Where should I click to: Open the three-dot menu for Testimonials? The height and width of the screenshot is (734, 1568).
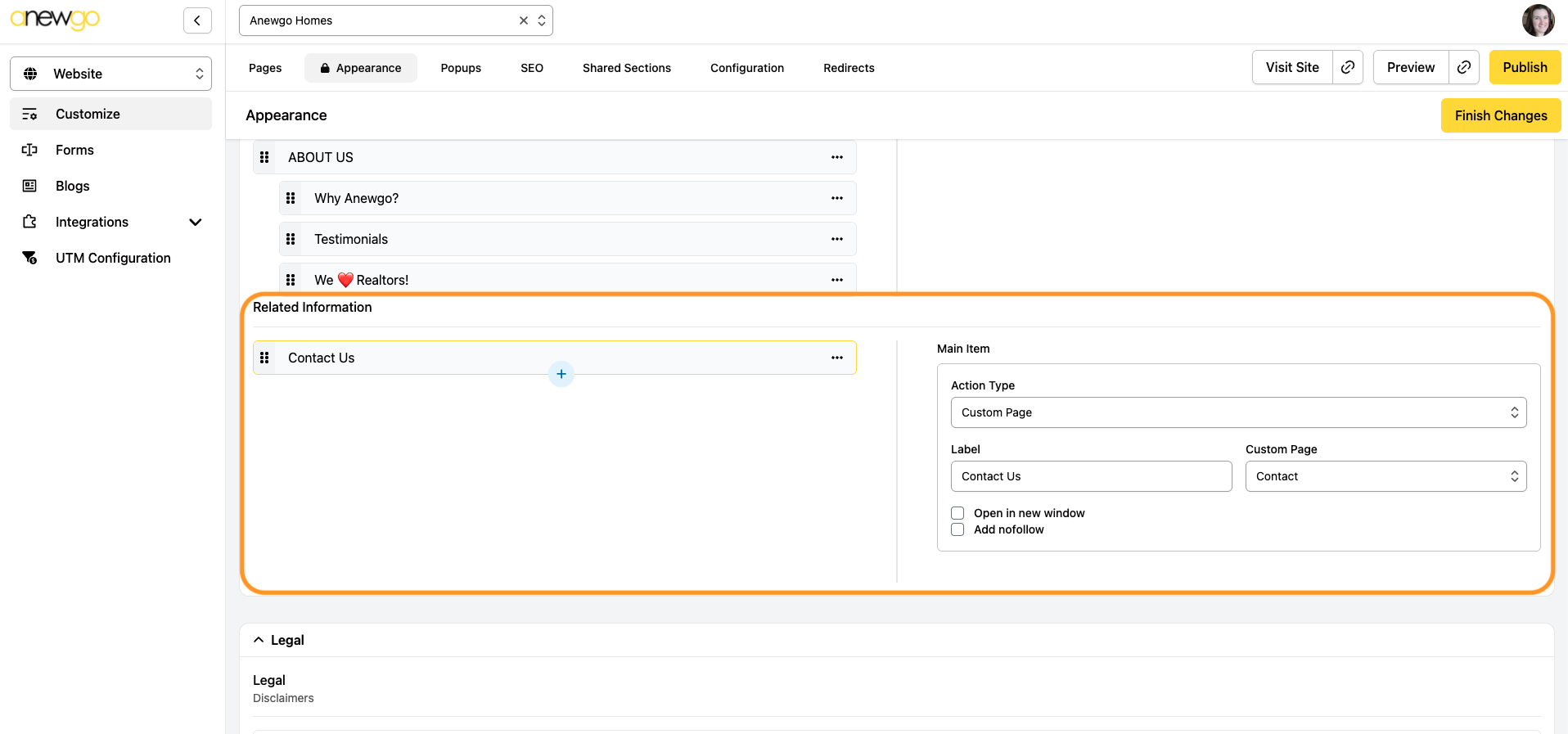pos(836,239)
